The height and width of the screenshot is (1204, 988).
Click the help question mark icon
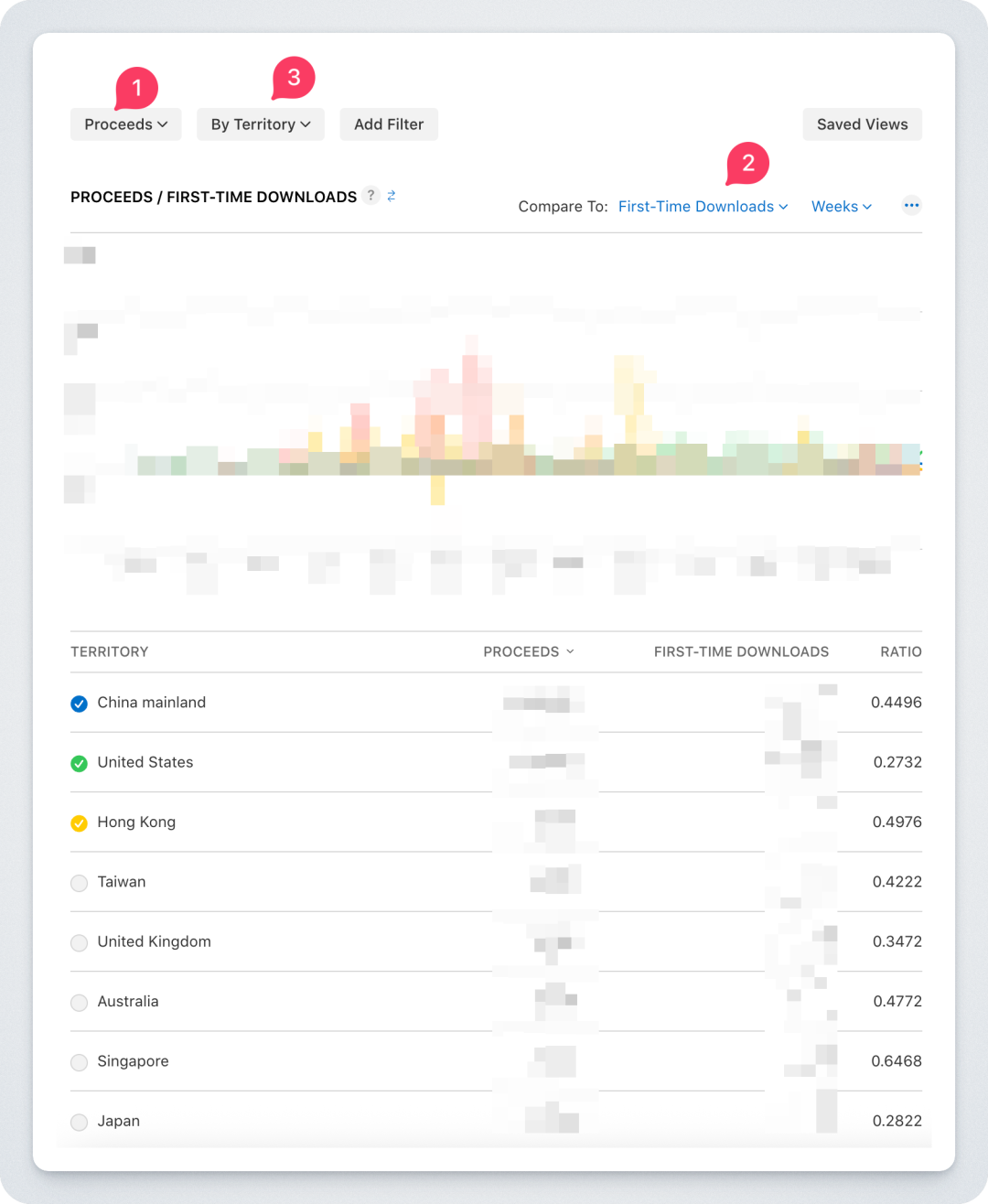point(370,195)
